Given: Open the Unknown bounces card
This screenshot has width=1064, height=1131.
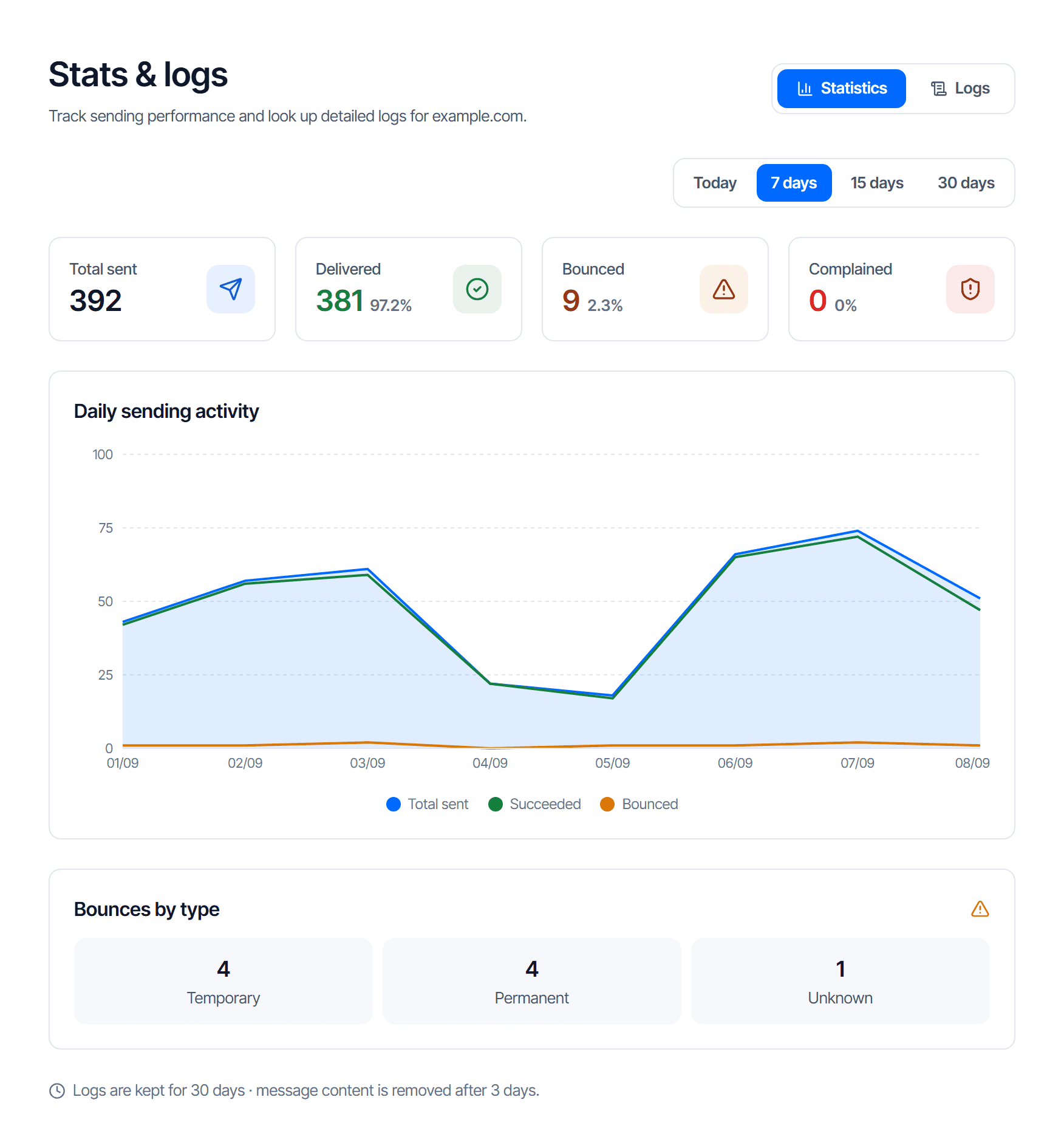Looking at the screenshot, I should (841, 981).
